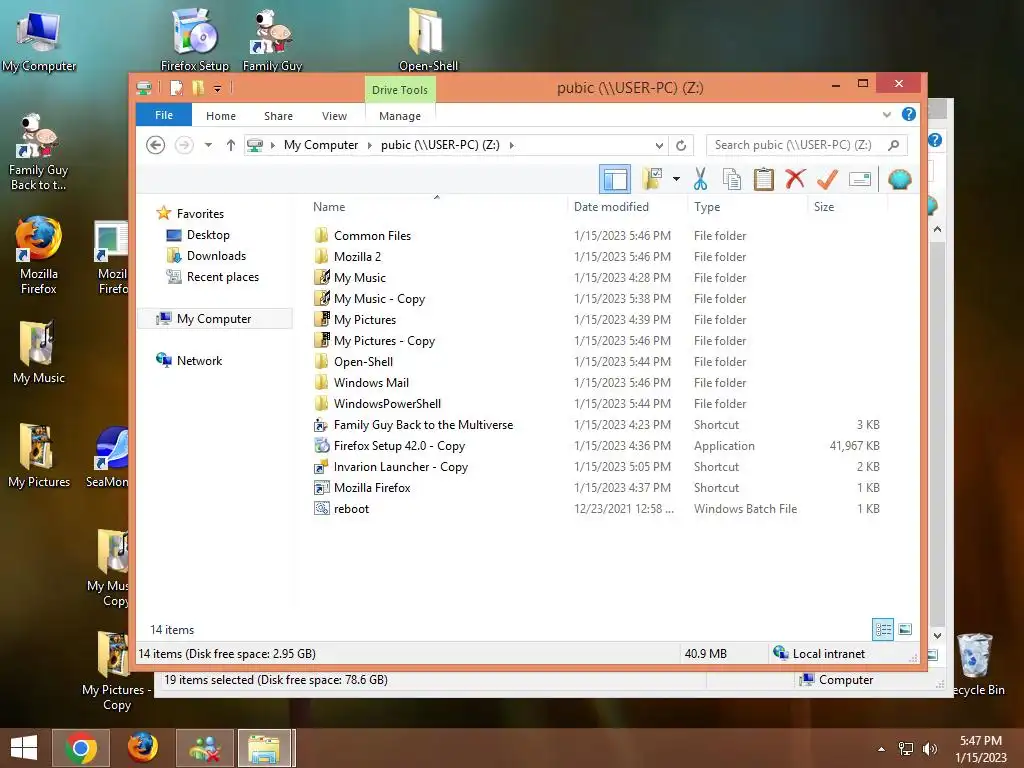
Task: Click the Rename icon in toolbar
Action: coord(859,179)
